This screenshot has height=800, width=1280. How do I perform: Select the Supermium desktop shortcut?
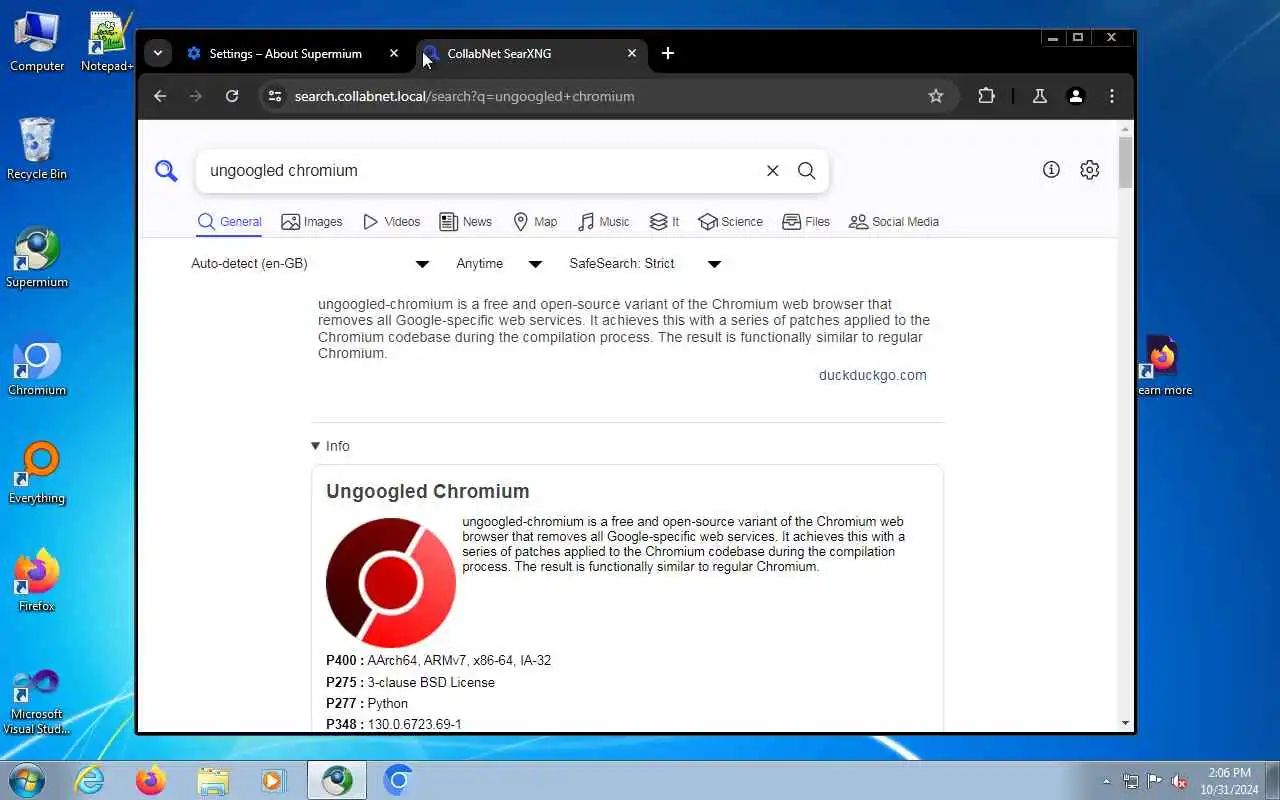37,258
